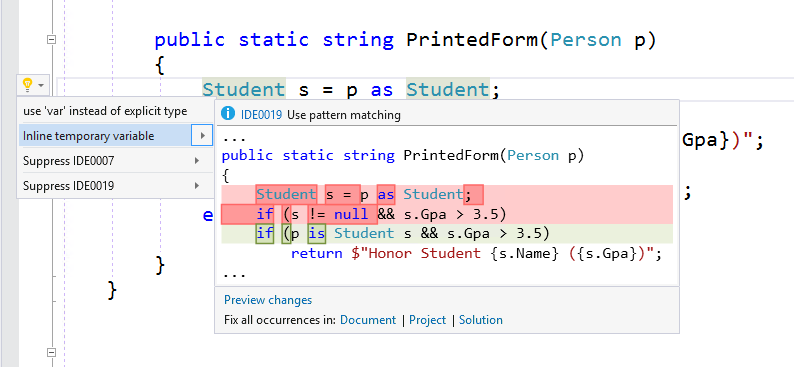Image resolution: width=794 pixels, height=367 pixels.
Task: Expand the Inline temporary variable submenu arrow
Action: click(x=203, y=136)
